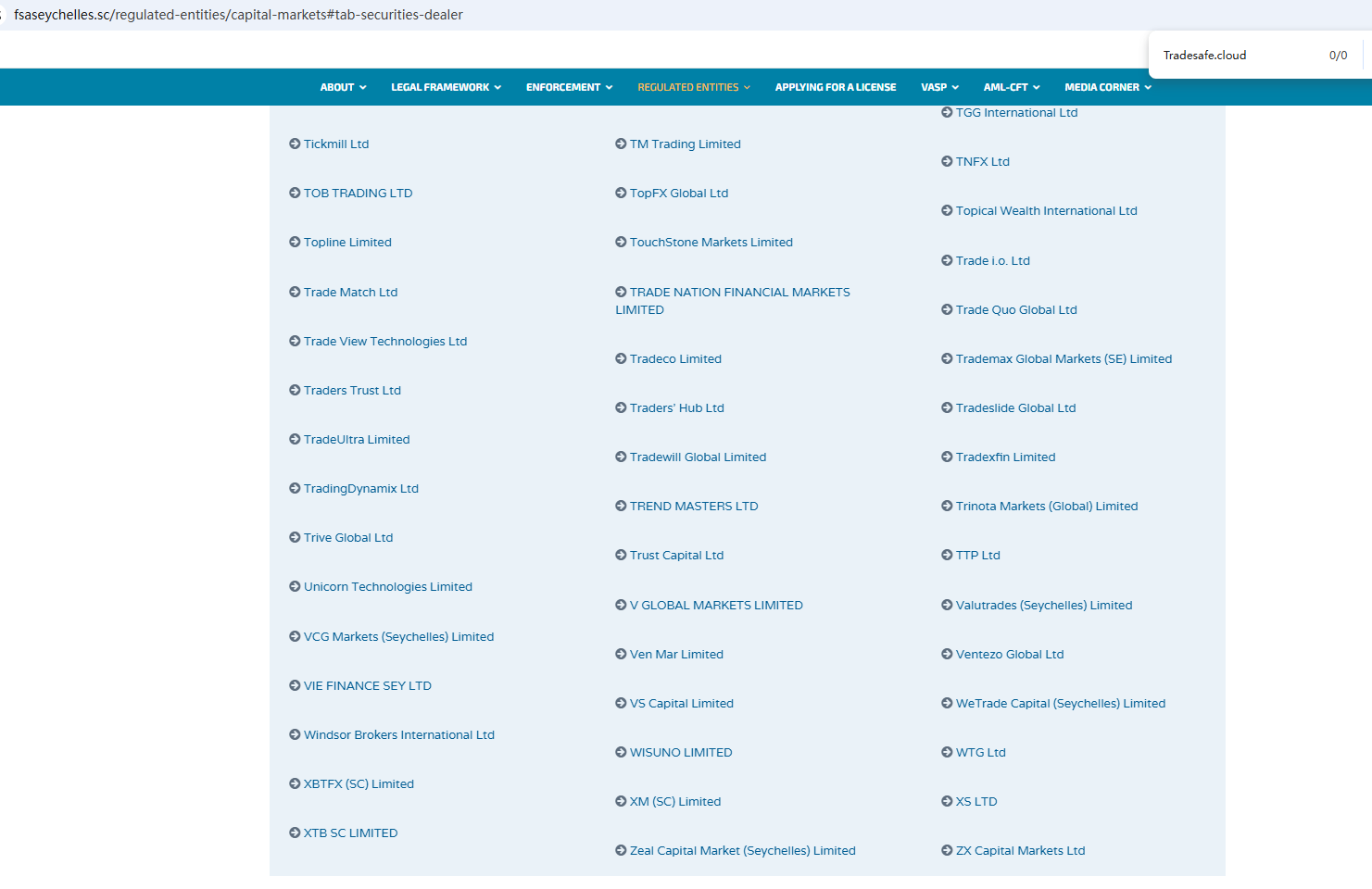Screen dimensions: 1372x889
Task: Click the arrow icon beside Tradeco Limited
Action: [621, 358]
